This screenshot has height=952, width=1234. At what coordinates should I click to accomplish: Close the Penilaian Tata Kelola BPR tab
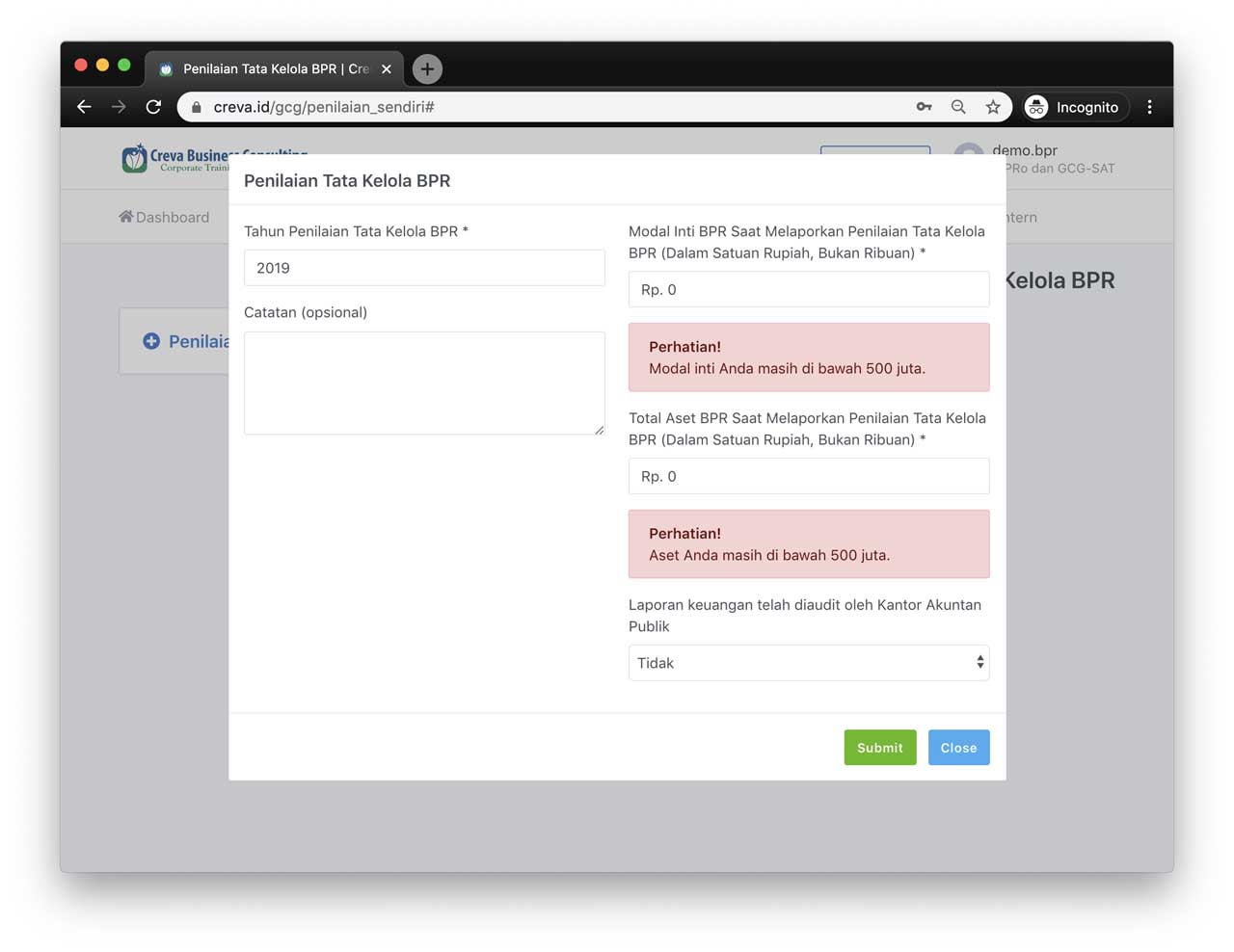pyautogui.click(x=387, y=69)
